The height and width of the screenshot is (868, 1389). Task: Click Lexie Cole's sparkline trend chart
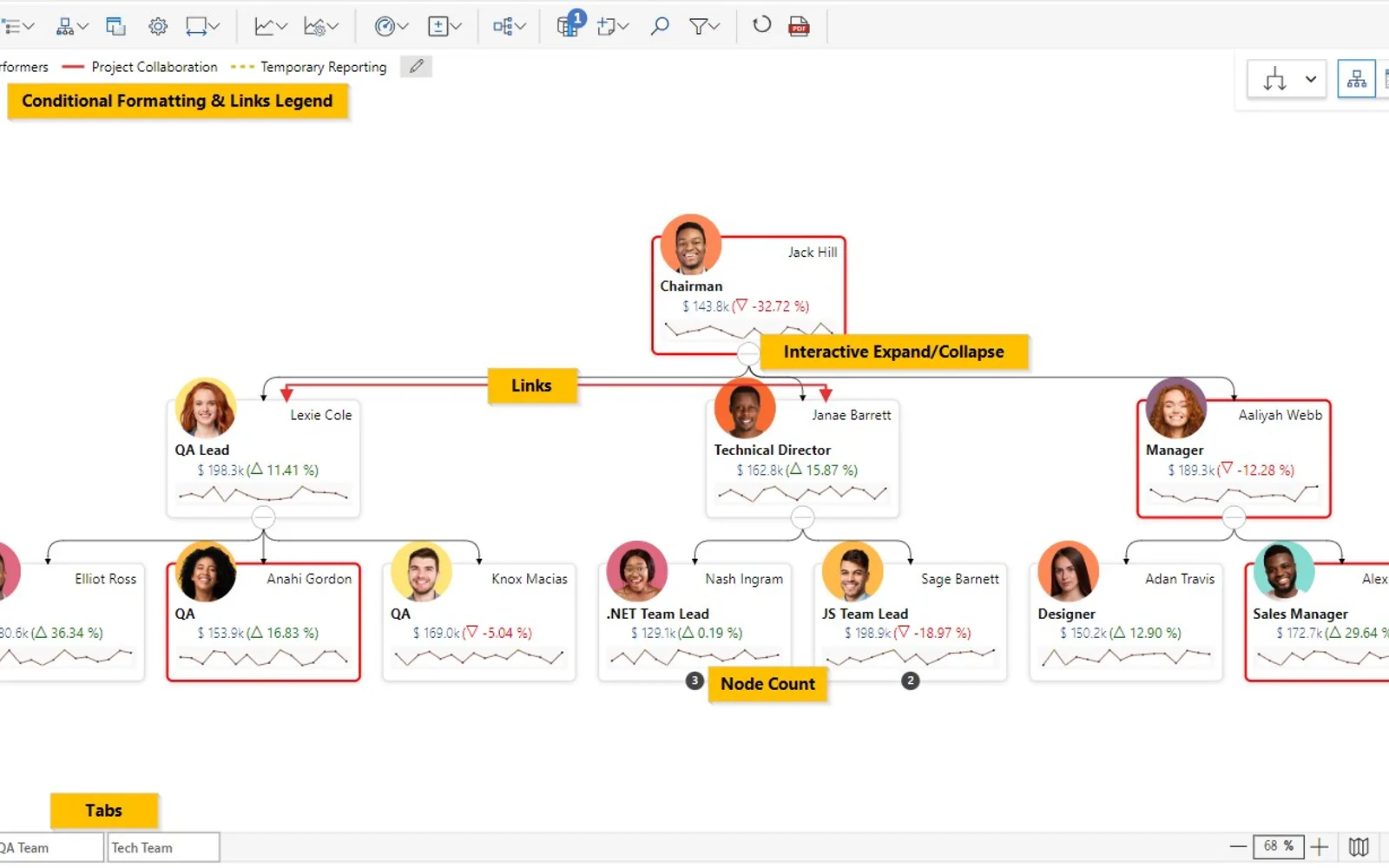coord(263,495)
